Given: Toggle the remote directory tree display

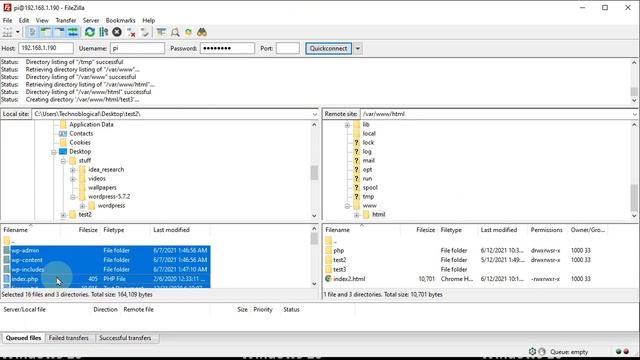Looking at the screenshot, I should click(x=59, y=32).
